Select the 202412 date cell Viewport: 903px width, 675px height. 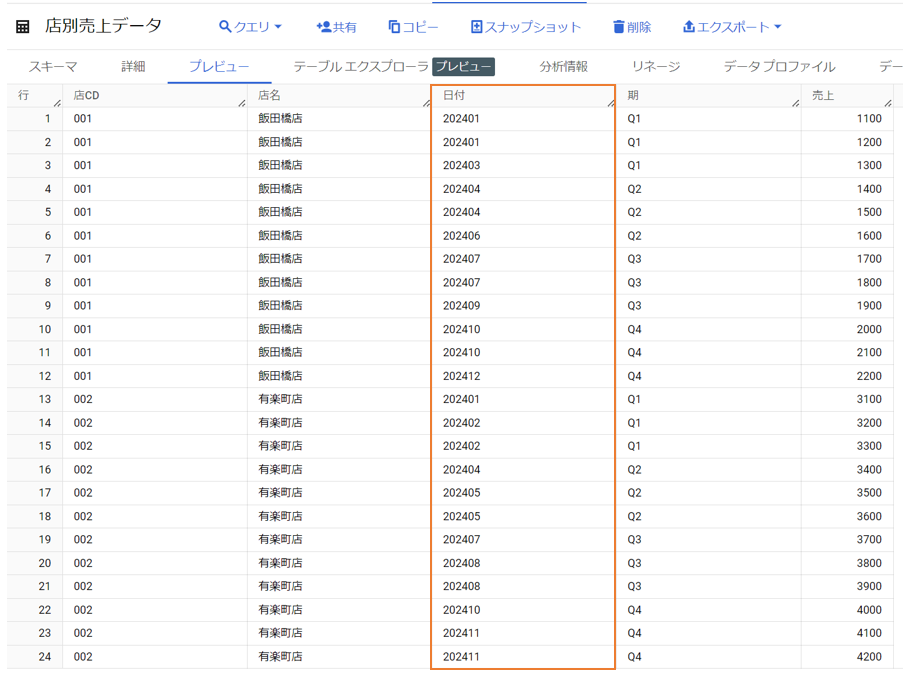461,376
